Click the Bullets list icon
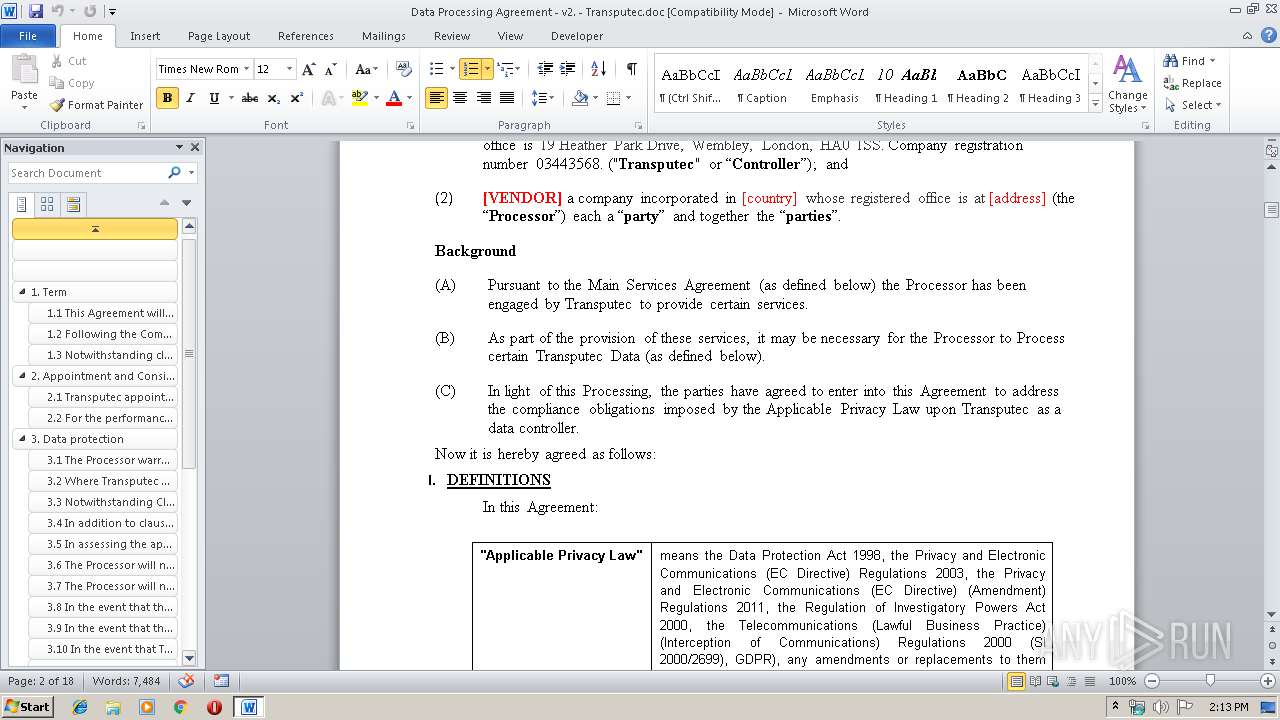Image resolution: width=1280 pixels, height=720 pixels. (436, 69)
